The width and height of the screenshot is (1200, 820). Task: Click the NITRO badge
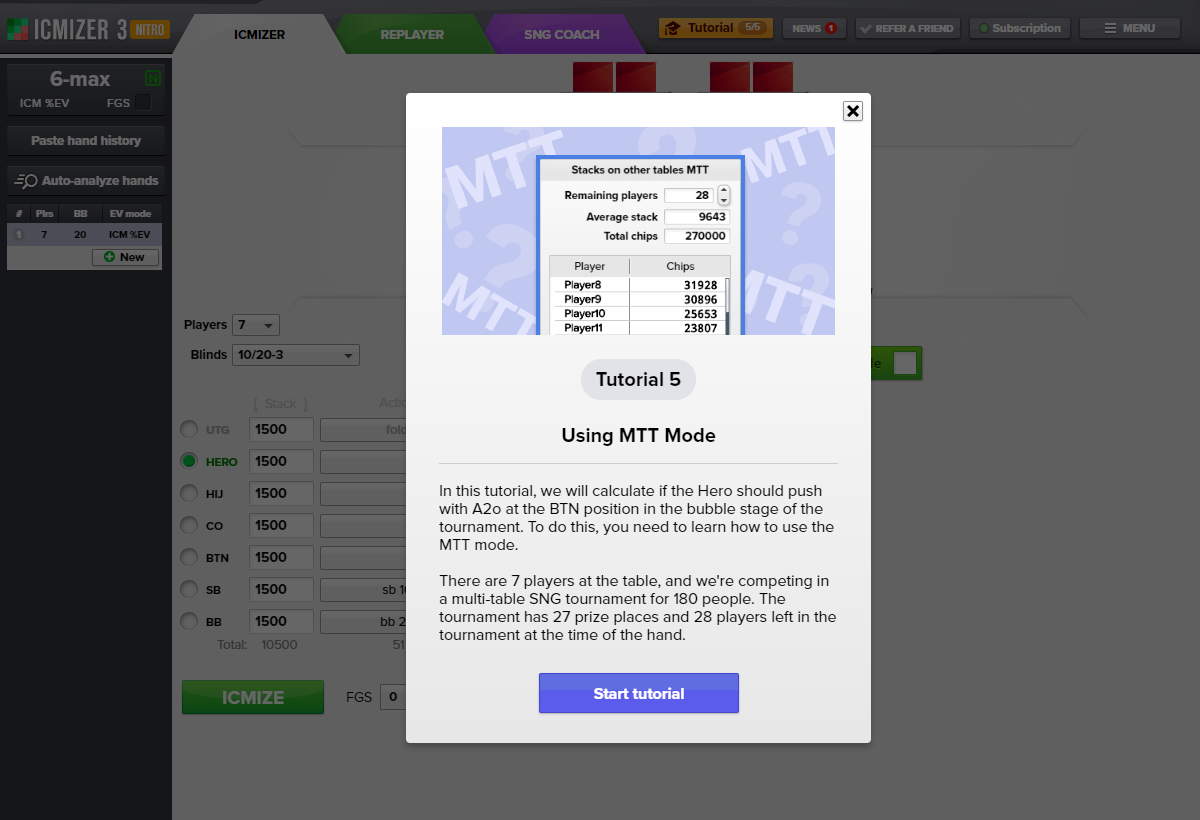[150, 29]
